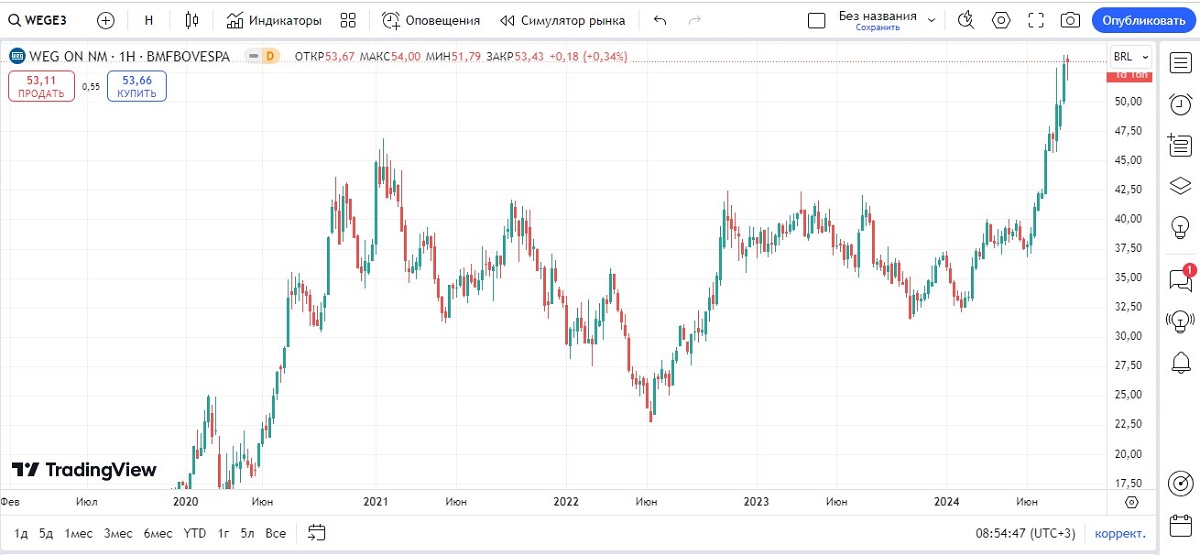The width and height of the screenshot is (1200, 555).
Task: Toggle the 'коррект.' adjusted data option
Action: (1120, 533)
